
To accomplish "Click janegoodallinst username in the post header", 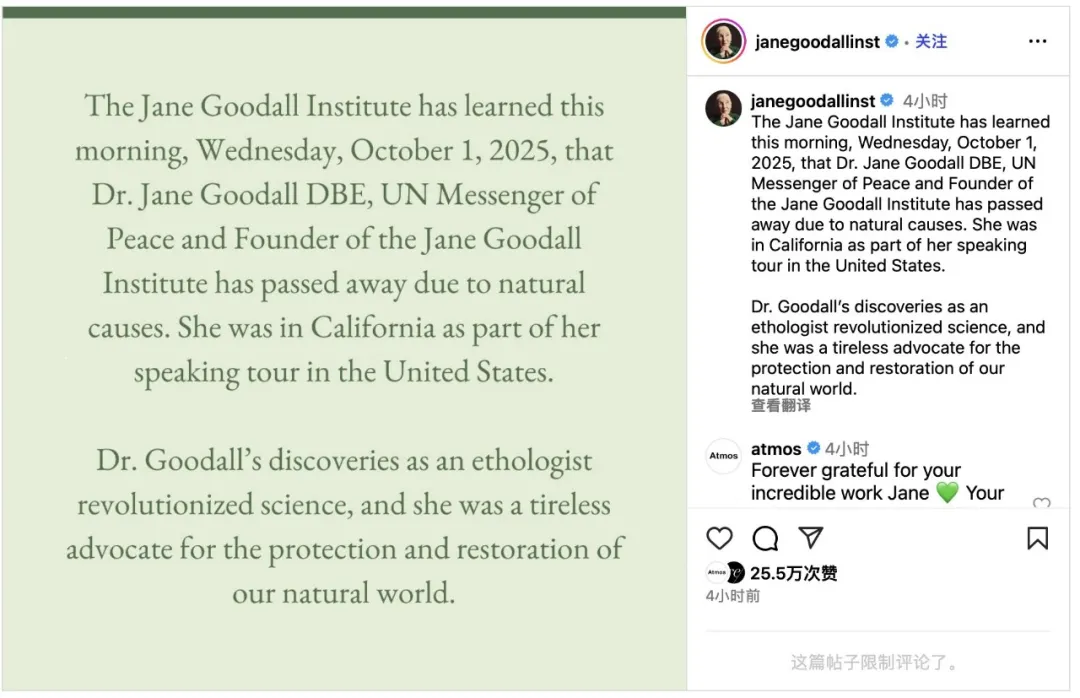I will pos(817,42).
